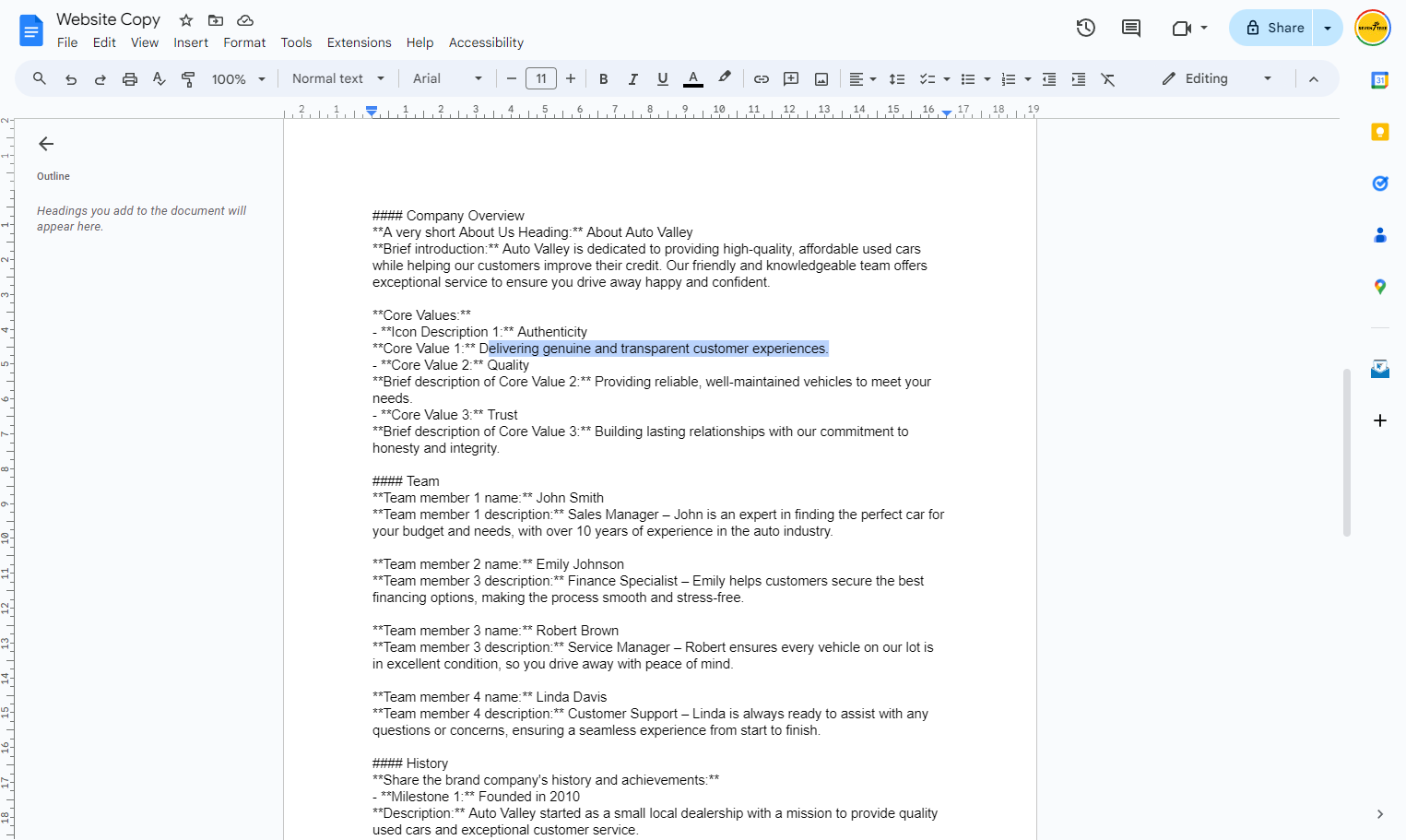Close the document outline with back arrow
The width and height of the screenshot is (1406, 840).
coord(46,144)
